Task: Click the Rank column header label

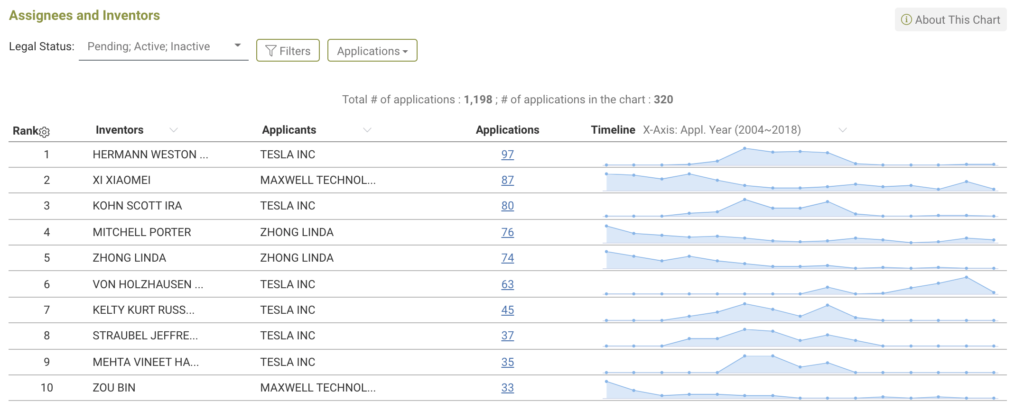Action: pyautogui.click(x=25, y=131)
